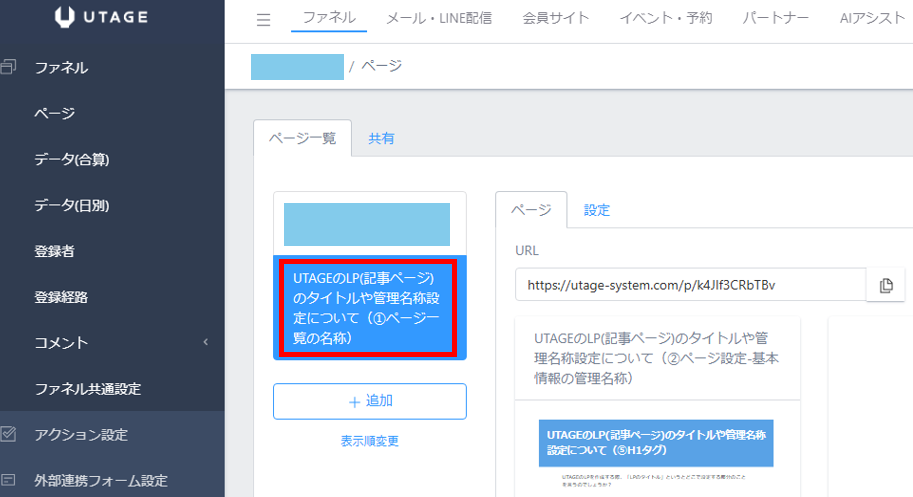Click the 外部連携フォーム設定 sidebar icon
The height and width of the screenshot is (497, 913).
pos(9,480)
